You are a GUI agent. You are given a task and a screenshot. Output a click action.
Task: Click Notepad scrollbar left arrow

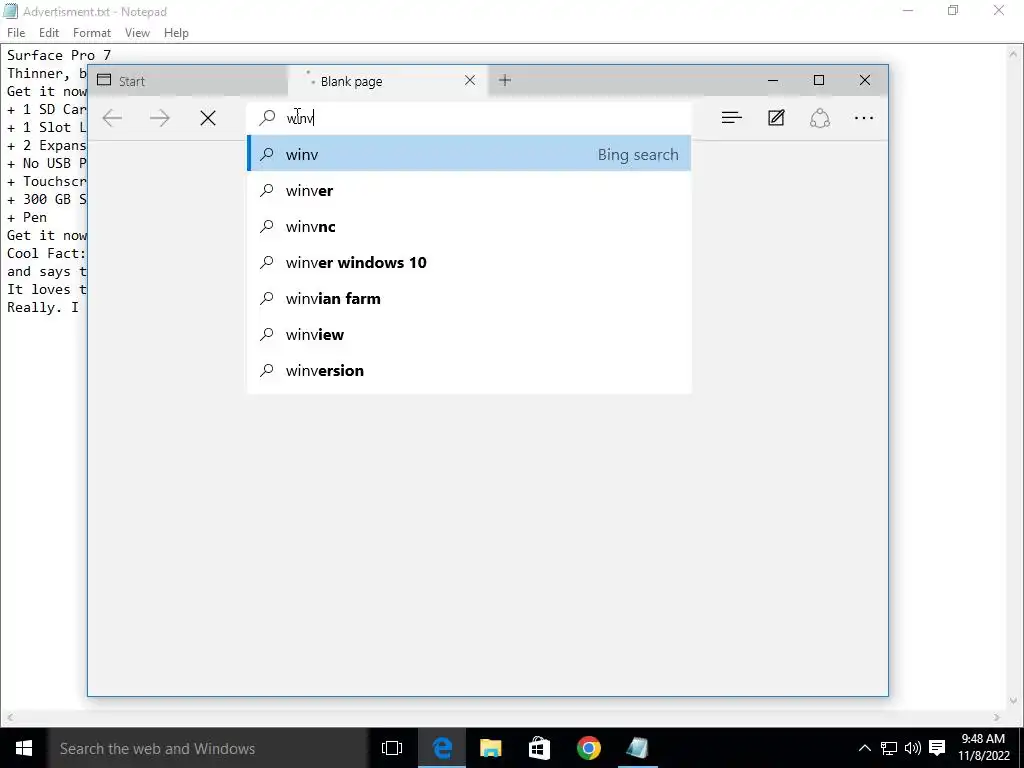tap(9, 717)
